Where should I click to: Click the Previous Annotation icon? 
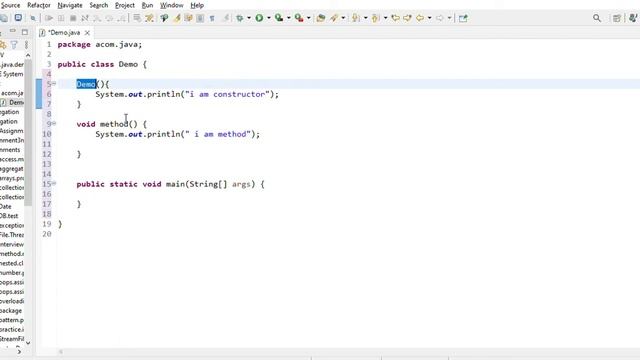point(376,18)
